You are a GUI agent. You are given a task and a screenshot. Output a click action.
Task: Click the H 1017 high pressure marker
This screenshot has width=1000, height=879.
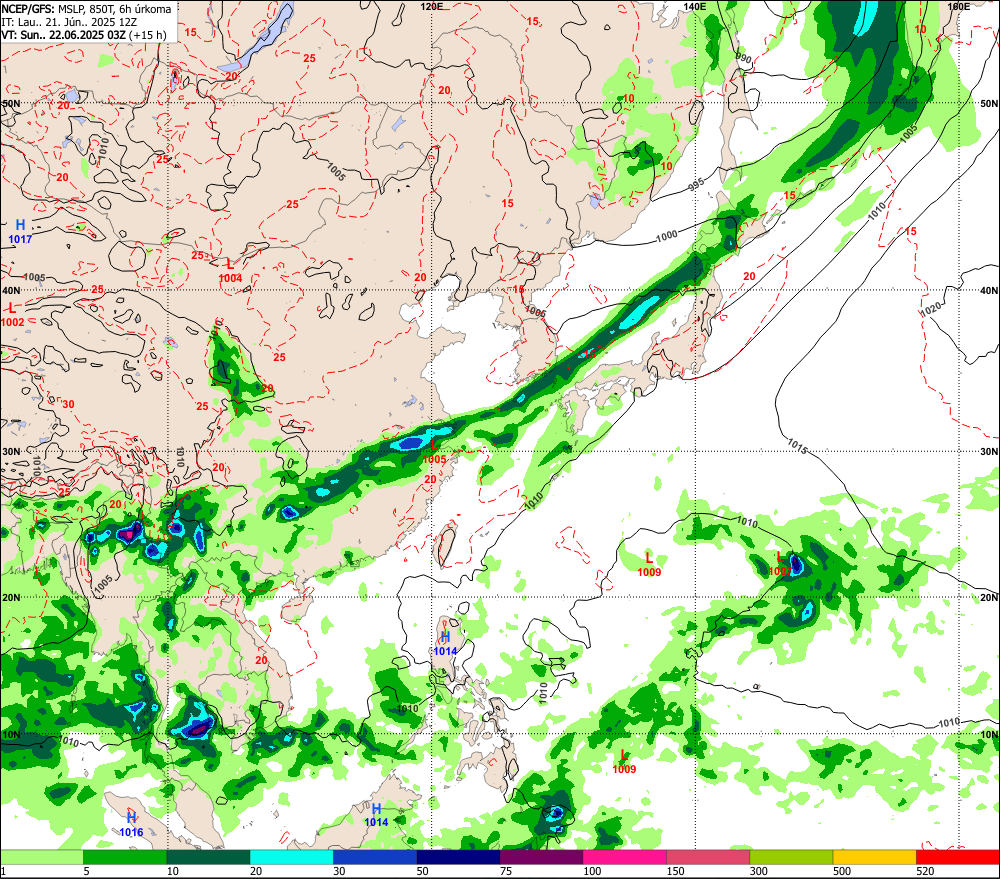[20, 231]
